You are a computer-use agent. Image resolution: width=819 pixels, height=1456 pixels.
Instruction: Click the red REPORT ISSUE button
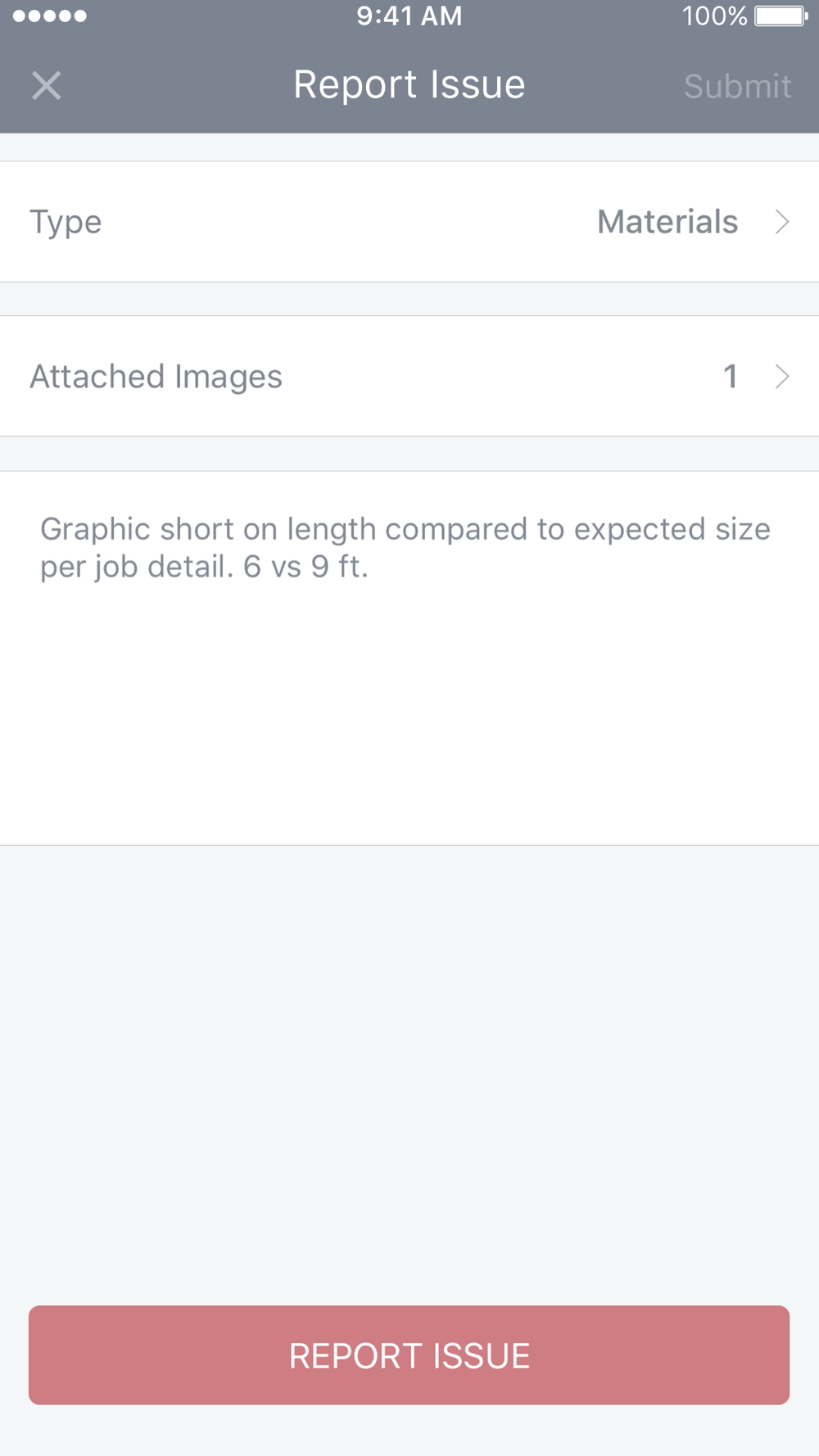coord(409,1355)
